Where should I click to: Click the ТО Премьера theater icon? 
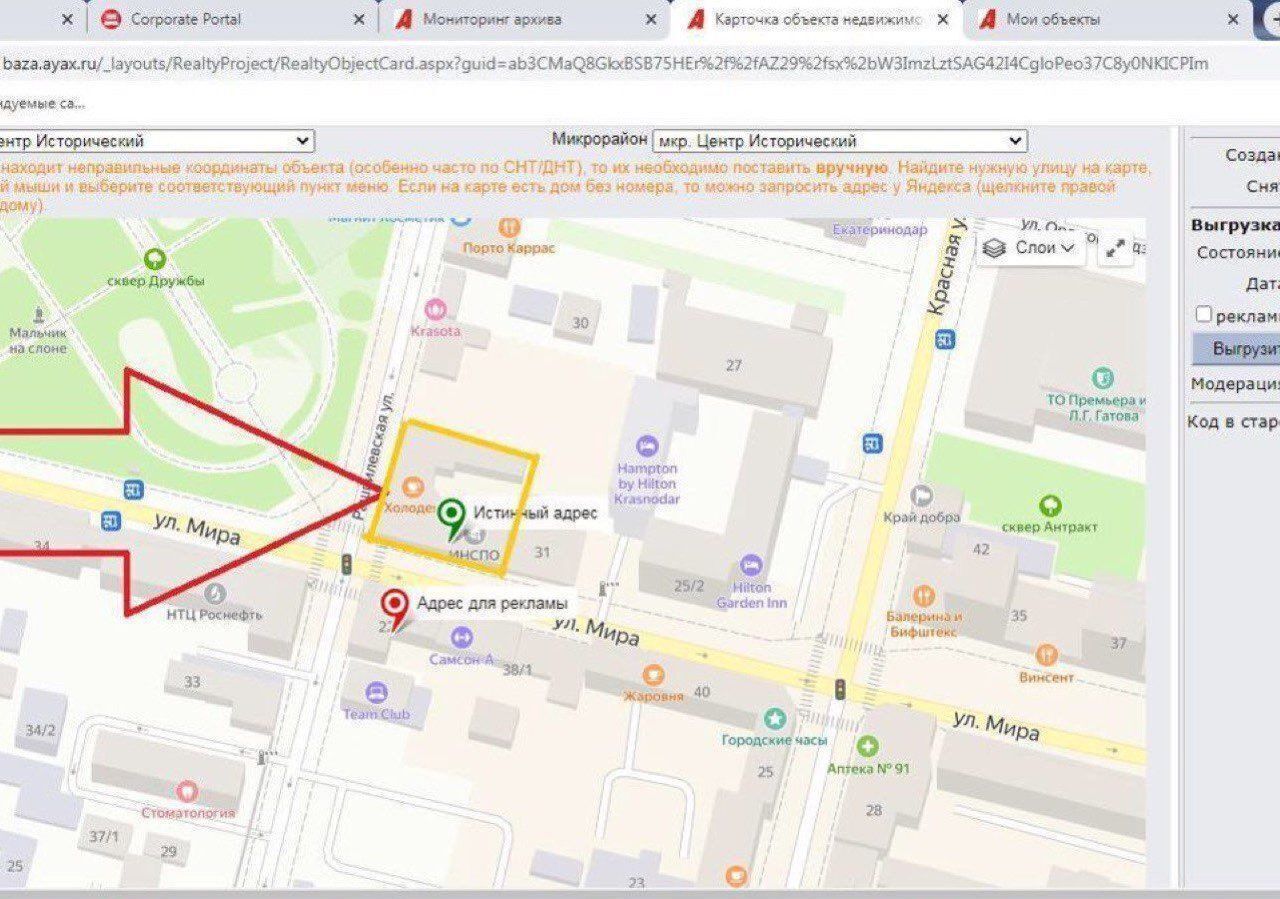(1101, 378)
